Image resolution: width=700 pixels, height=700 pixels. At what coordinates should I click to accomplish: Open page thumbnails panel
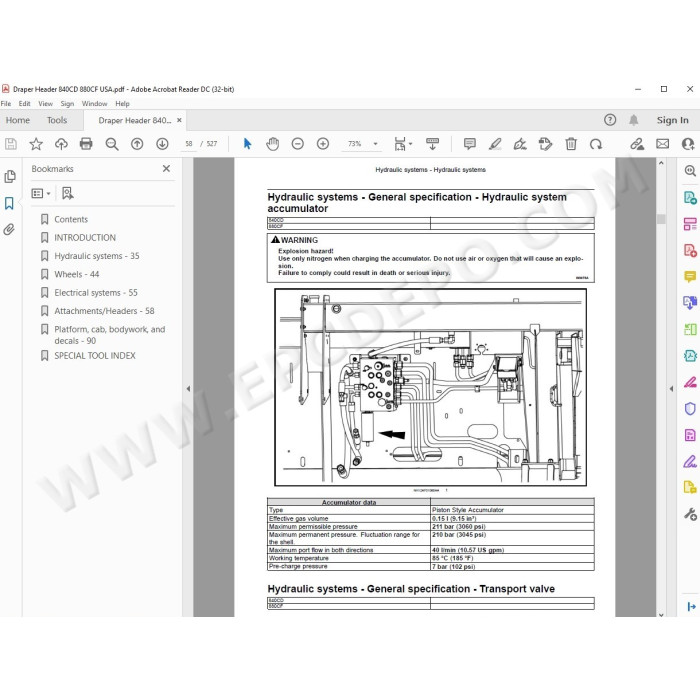[x=10, y=177]
